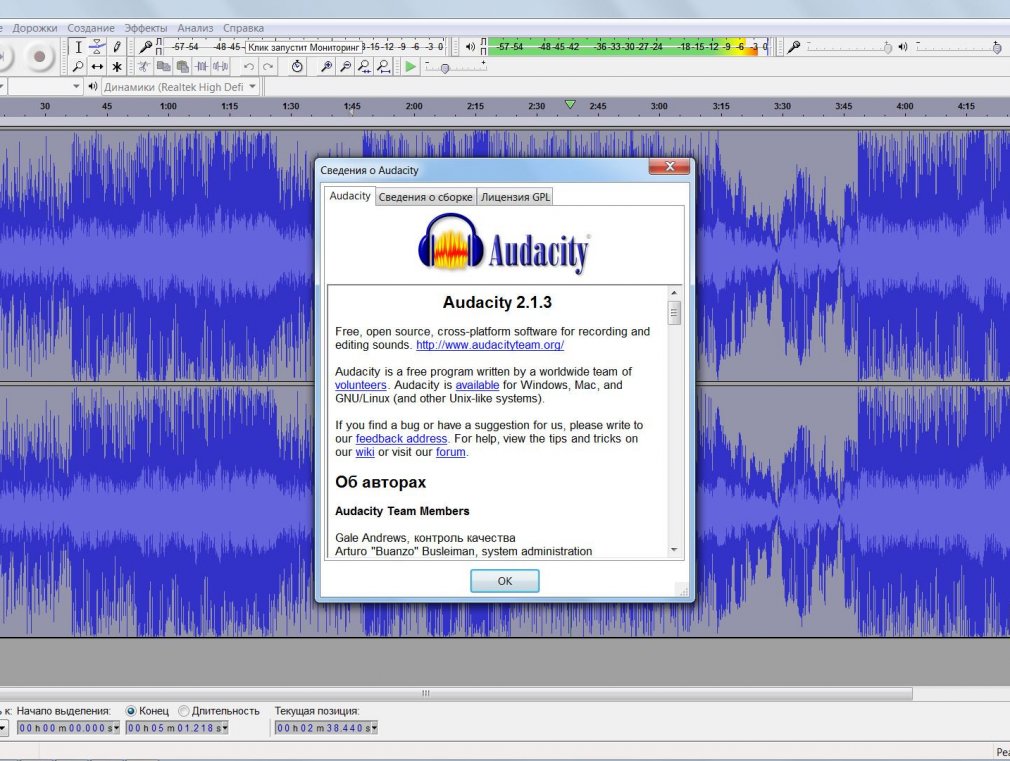Click the Copy icon in edit toolbar
Viewport: 1010px width, 761px height.
[163, 66]
